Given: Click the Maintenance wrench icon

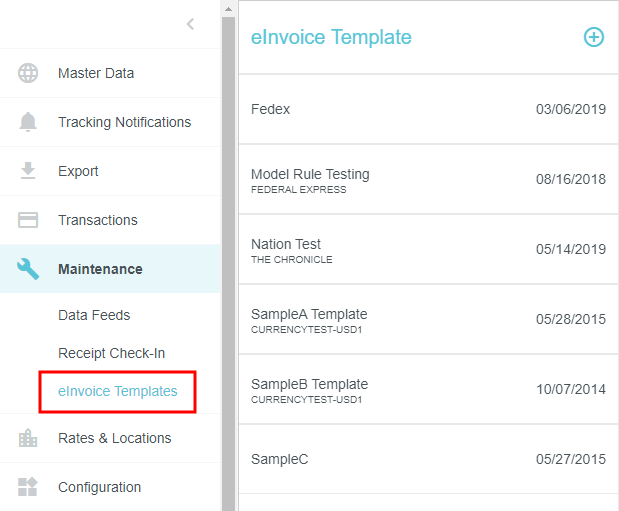Looking at the screenshot, I should 28,269.
